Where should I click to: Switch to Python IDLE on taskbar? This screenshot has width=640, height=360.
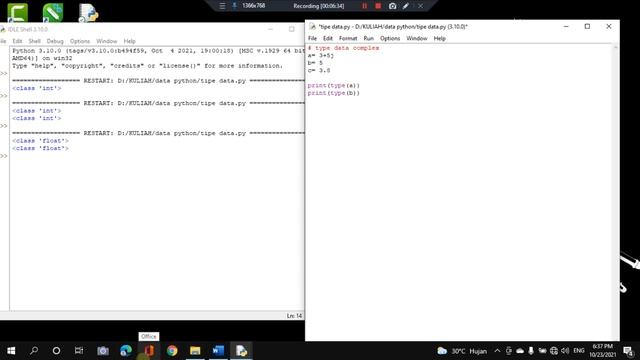tap(241, 351)
